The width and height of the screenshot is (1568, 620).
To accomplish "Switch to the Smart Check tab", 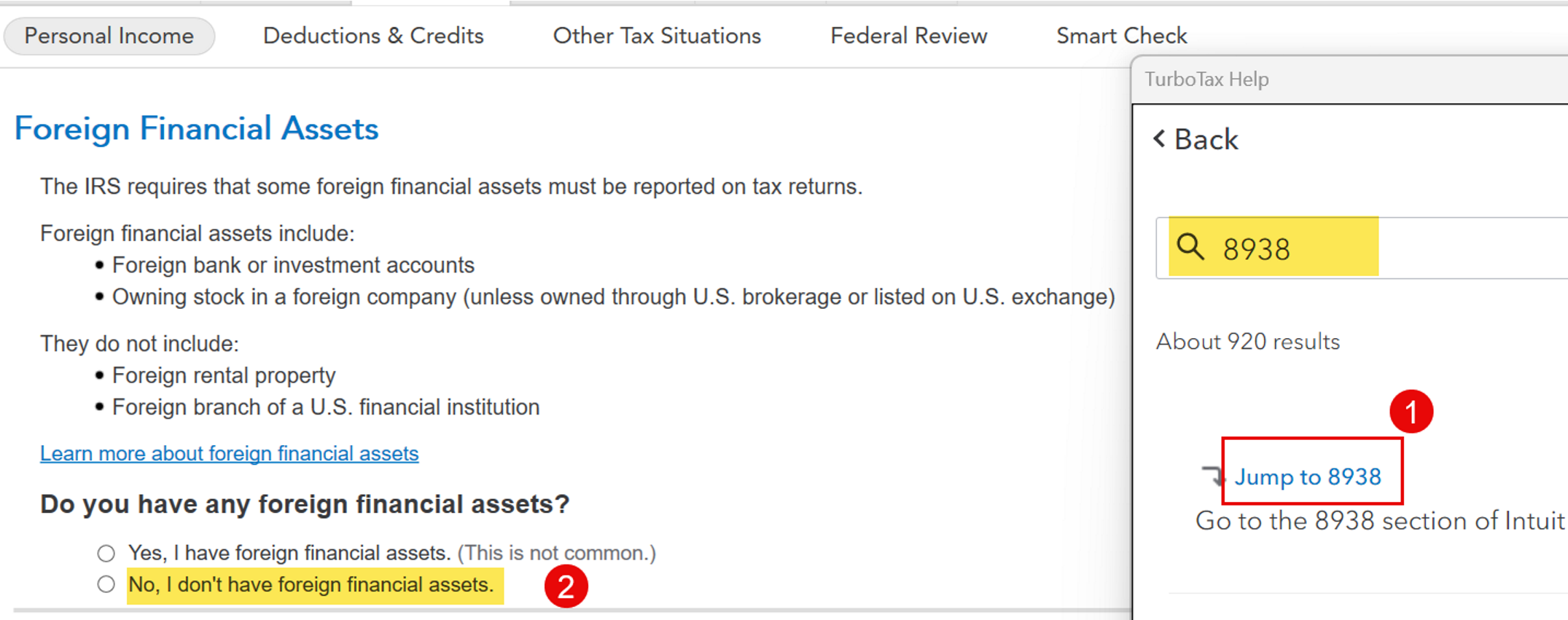I will (1122, 36).
